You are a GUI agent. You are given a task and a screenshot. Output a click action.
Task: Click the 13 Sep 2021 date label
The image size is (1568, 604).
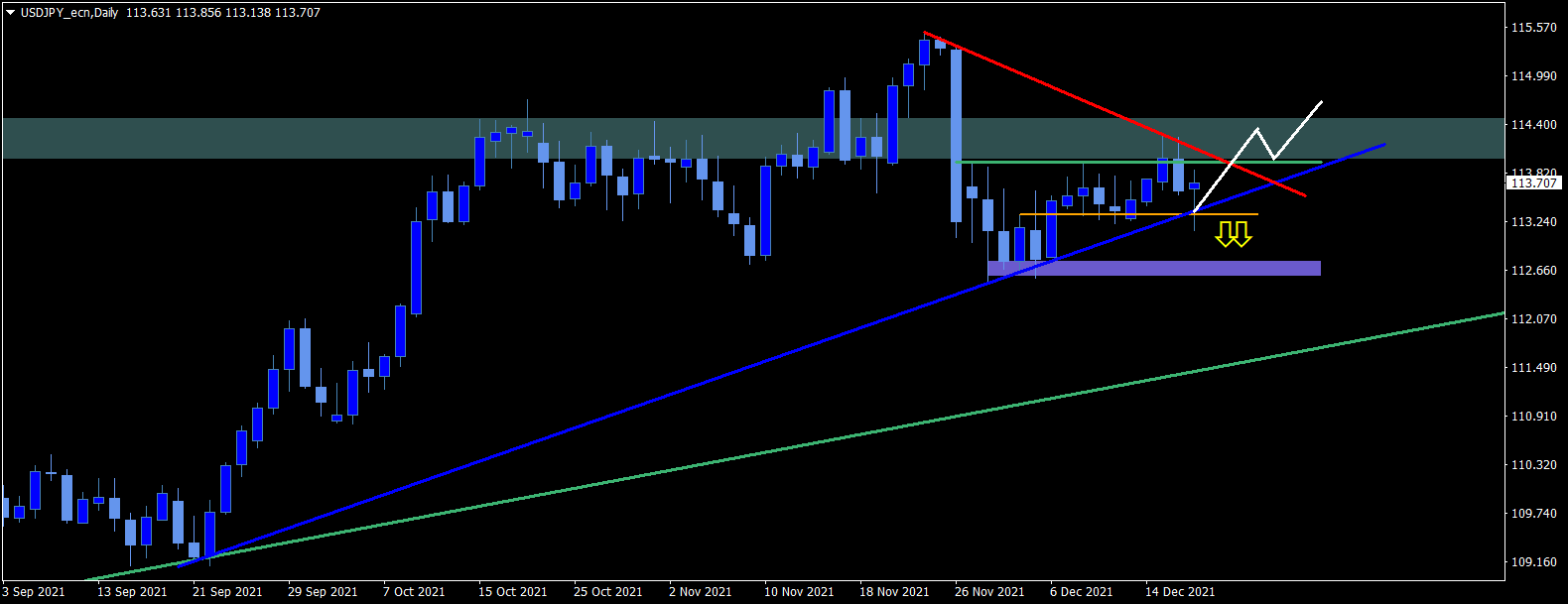(132, 592)
